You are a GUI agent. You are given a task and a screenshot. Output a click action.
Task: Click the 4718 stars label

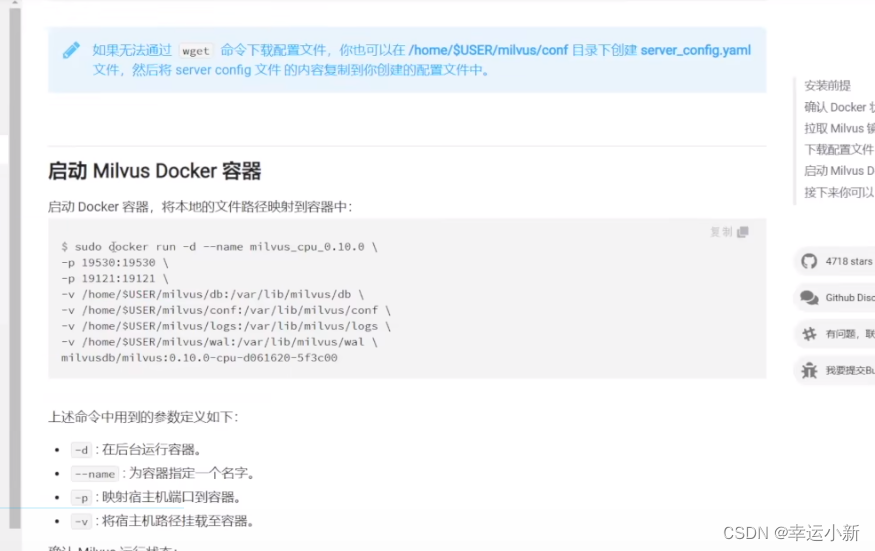pyautogui.click(x=849, y=261)
